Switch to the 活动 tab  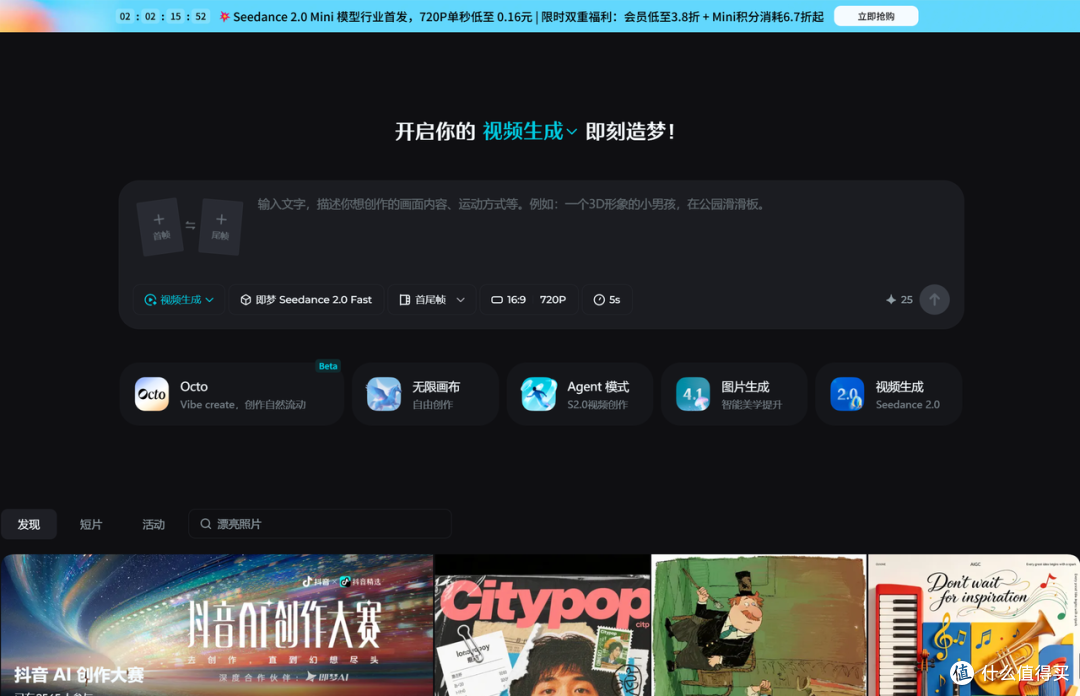point(153,524)
